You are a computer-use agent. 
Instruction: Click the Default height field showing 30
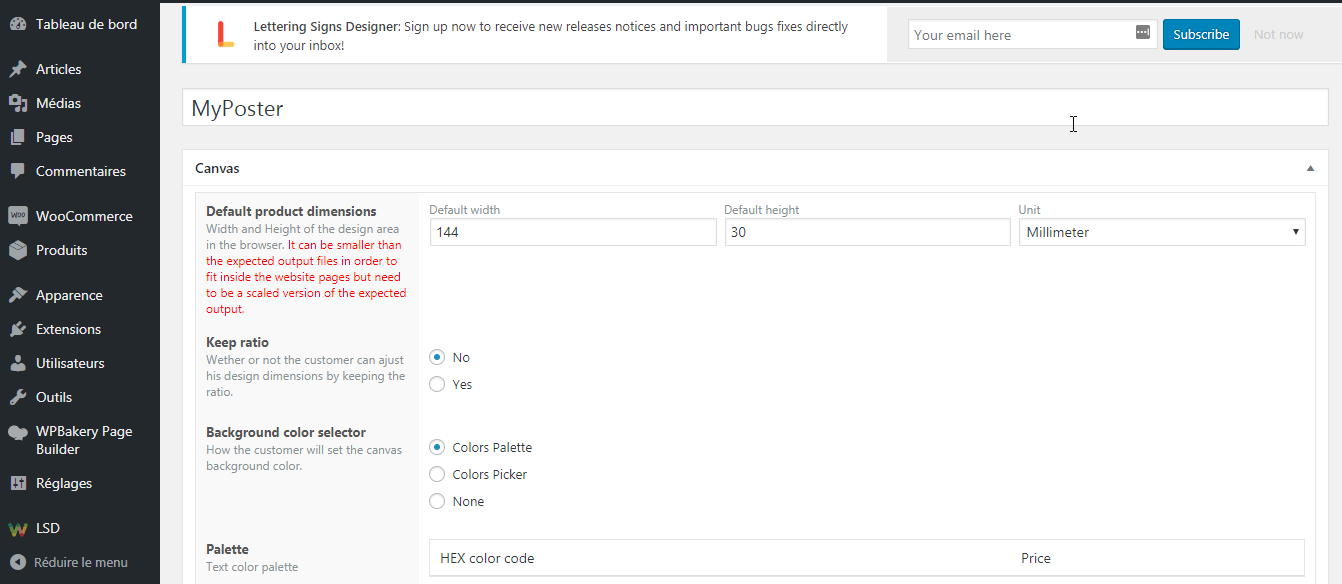868,232
